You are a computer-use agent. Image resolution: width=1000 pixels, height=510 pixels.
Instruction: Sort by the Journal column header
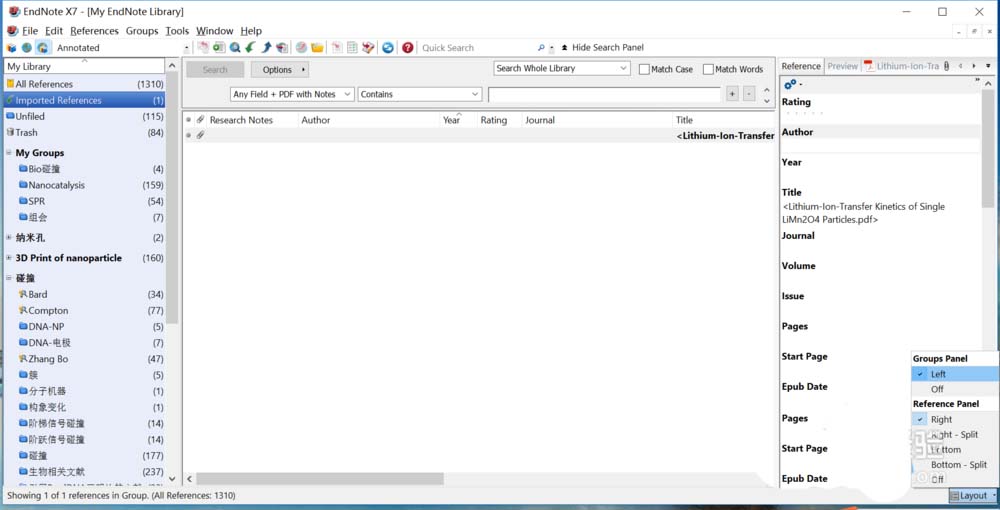597,120
